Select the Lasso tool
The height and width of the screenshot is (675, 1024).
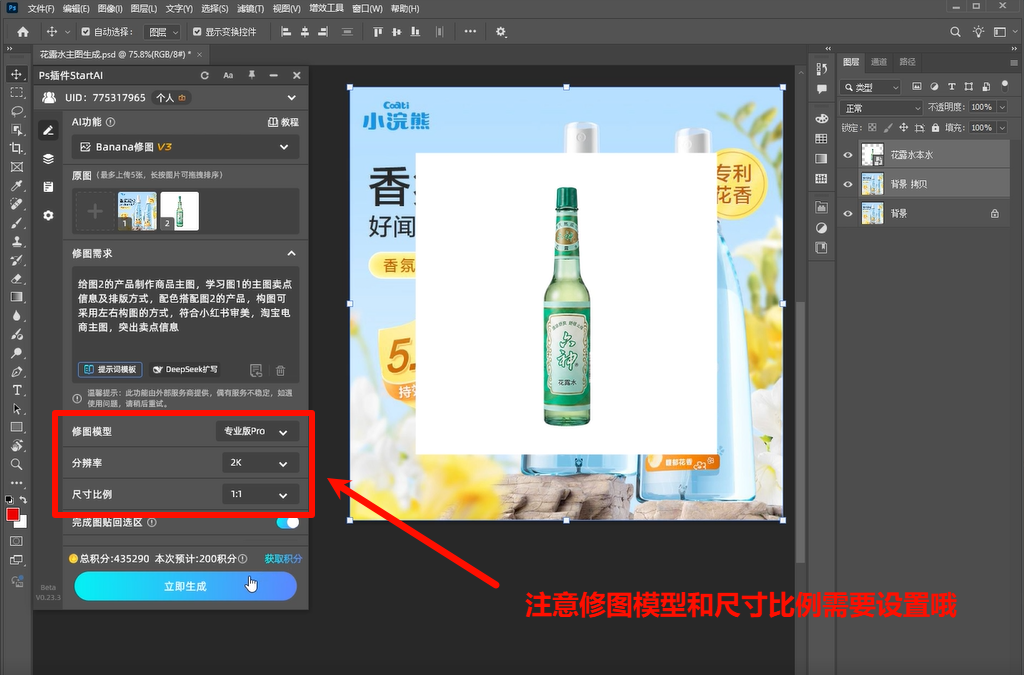(15, 112)
